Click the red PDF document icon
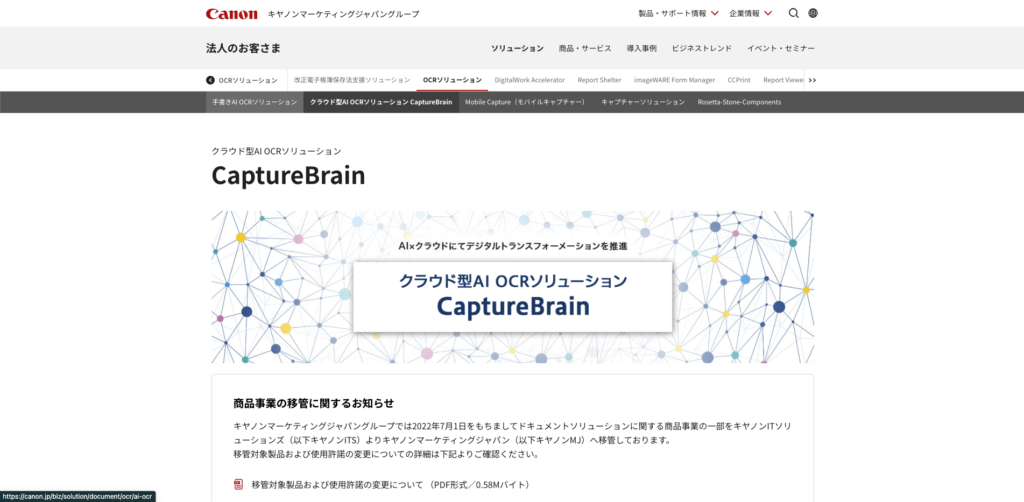Screen dimensions: 1024x502 (x=238, y=485)
